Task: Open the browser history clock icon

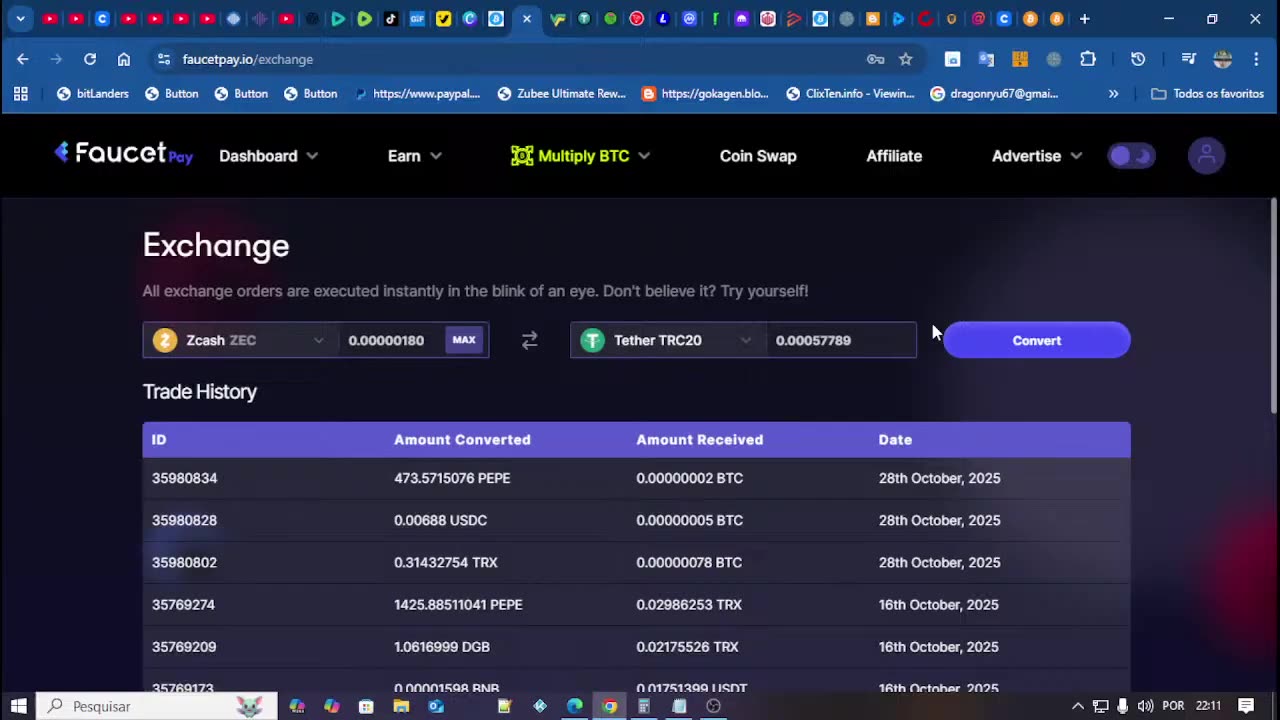Action: [x=1138, y=59]
